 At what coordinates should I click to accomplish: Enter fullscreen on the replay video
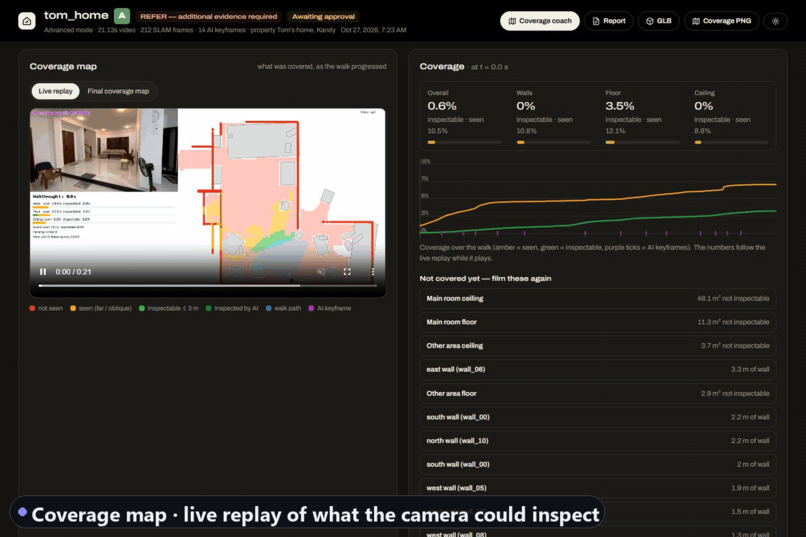[x=347, y=272]
